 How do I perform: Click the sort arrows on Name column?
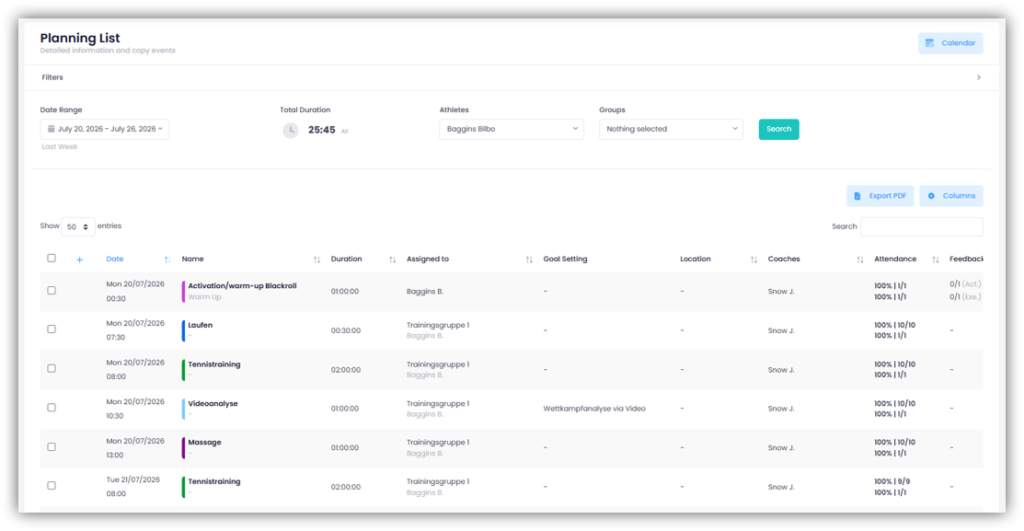point(317,259)
